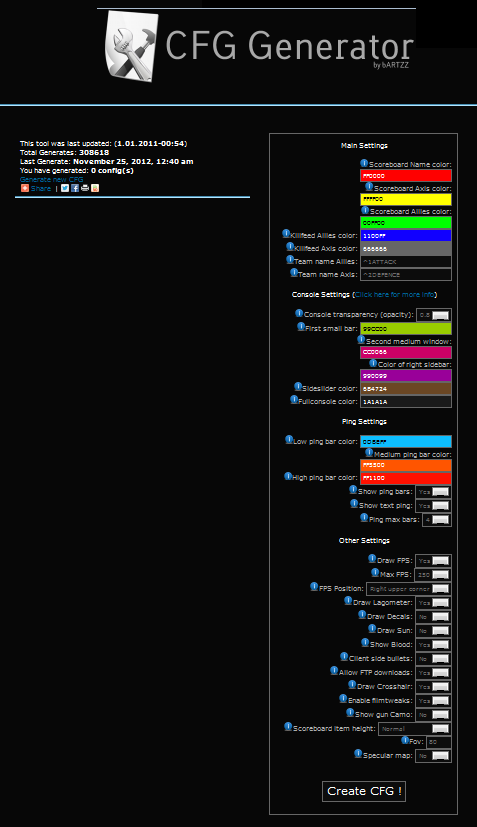Click info icon beside Scoreboard Allies color
The image size is (477, 827).
click(365, 210)
